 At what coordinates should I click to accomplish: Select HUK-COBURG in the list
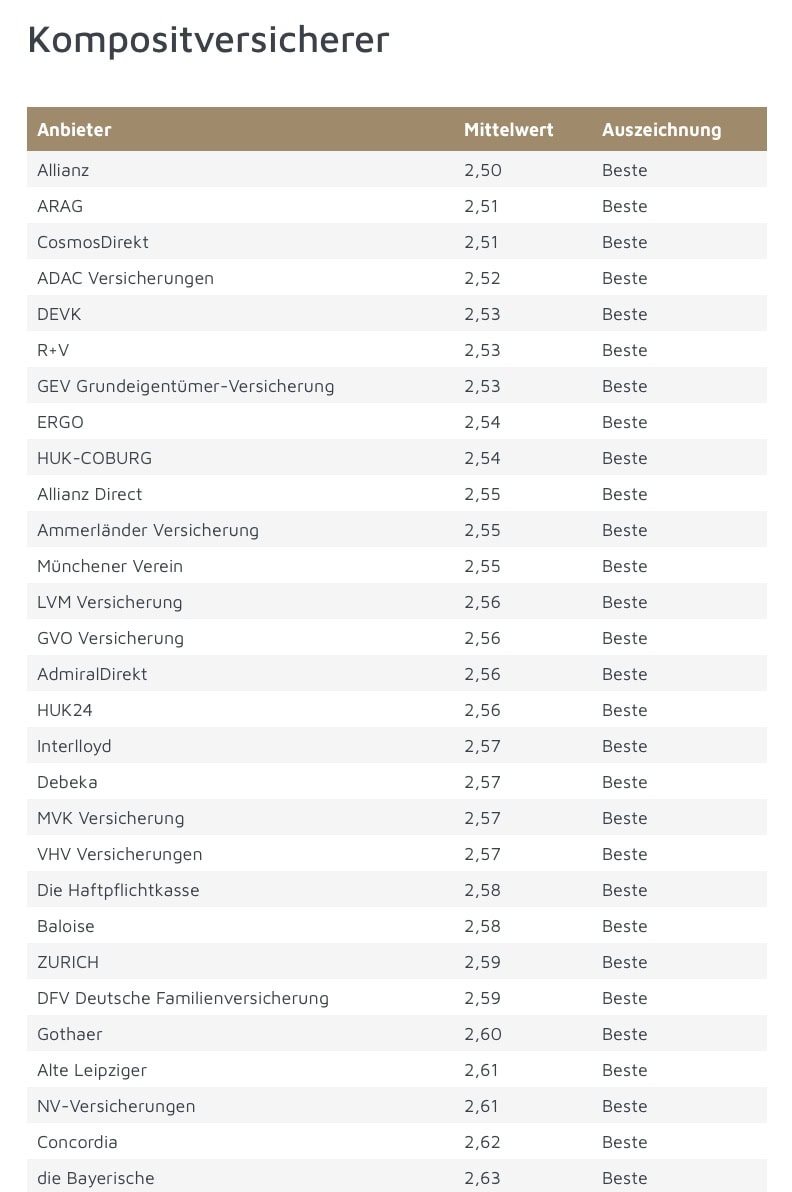point(94,458)
